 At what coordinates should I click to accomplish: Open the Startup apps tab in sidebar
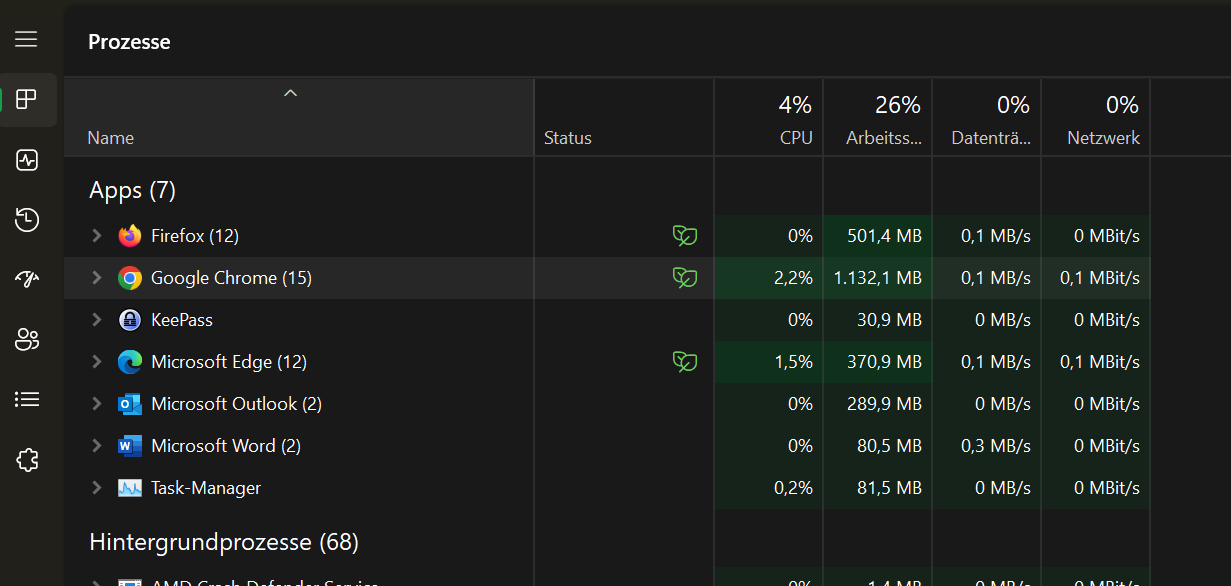tap(27, 280)
